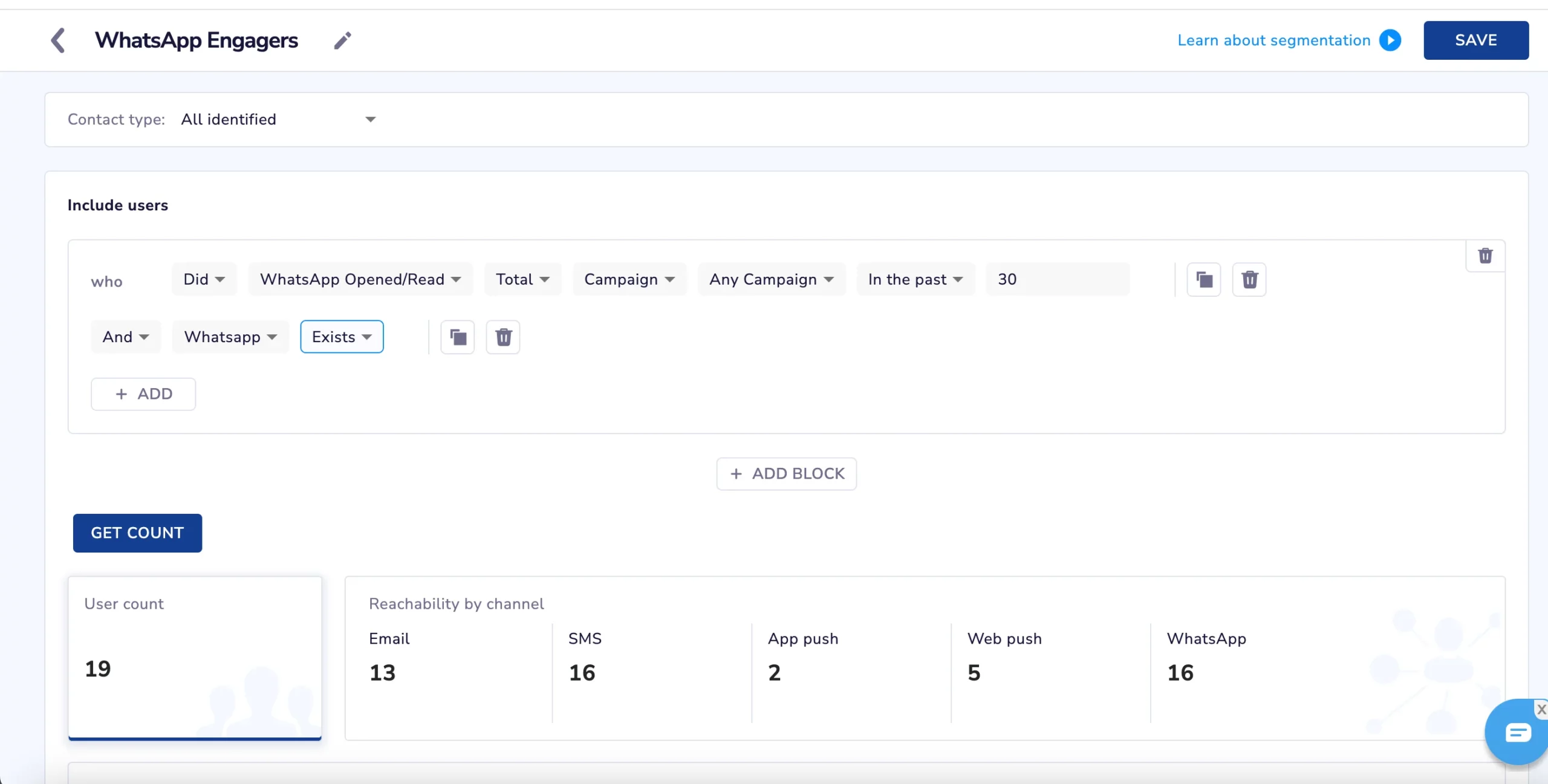Click the pencil icon to rename segment
The image size is (1548, 784).
pyautogui.click(x=342, y=40)
